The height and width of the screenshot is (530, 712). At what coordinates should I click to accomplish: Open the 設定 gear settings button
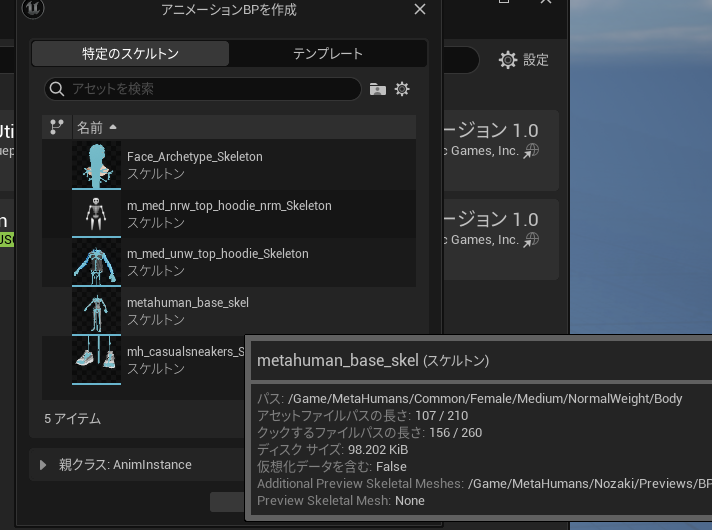(x=523, y=60)
